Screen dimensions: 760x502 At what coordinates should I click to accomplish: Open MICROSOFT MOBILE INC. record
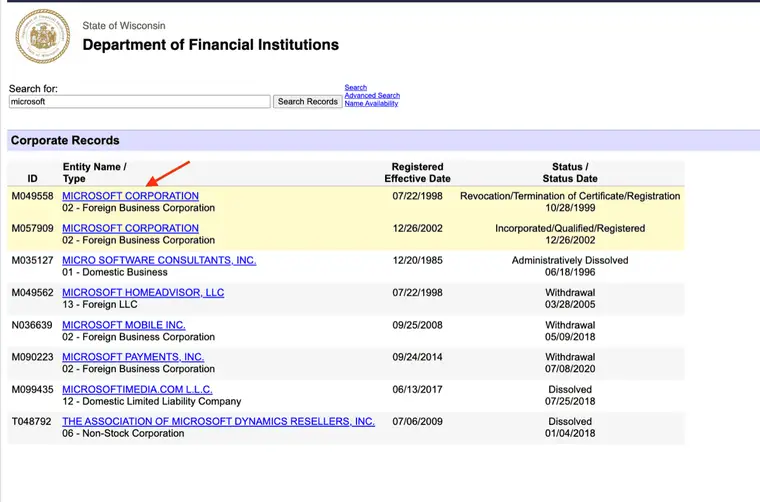(x=124, y=325)
